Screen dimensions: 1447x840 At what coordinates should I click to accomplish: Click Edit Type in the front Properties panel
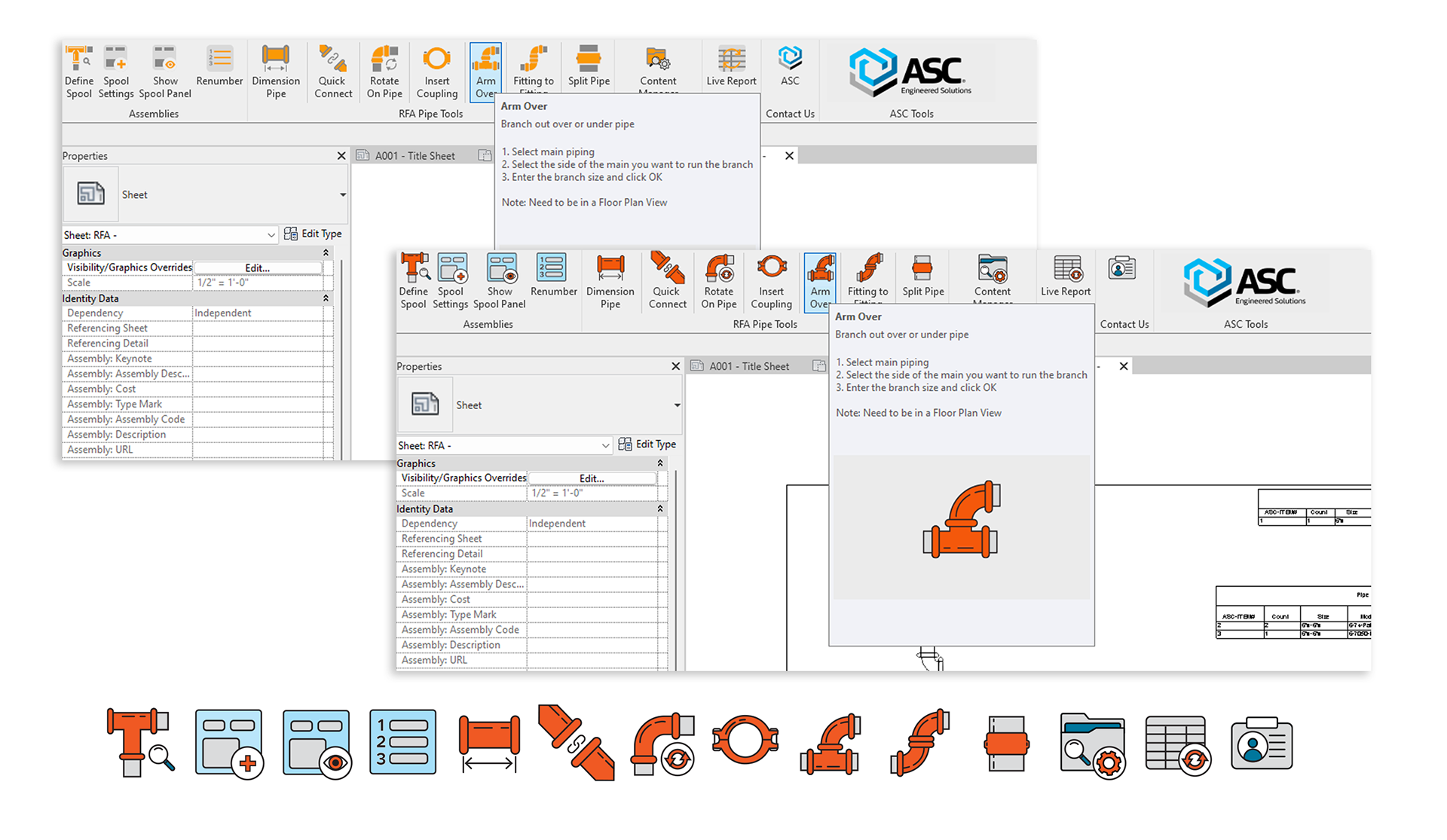point(647,444)
